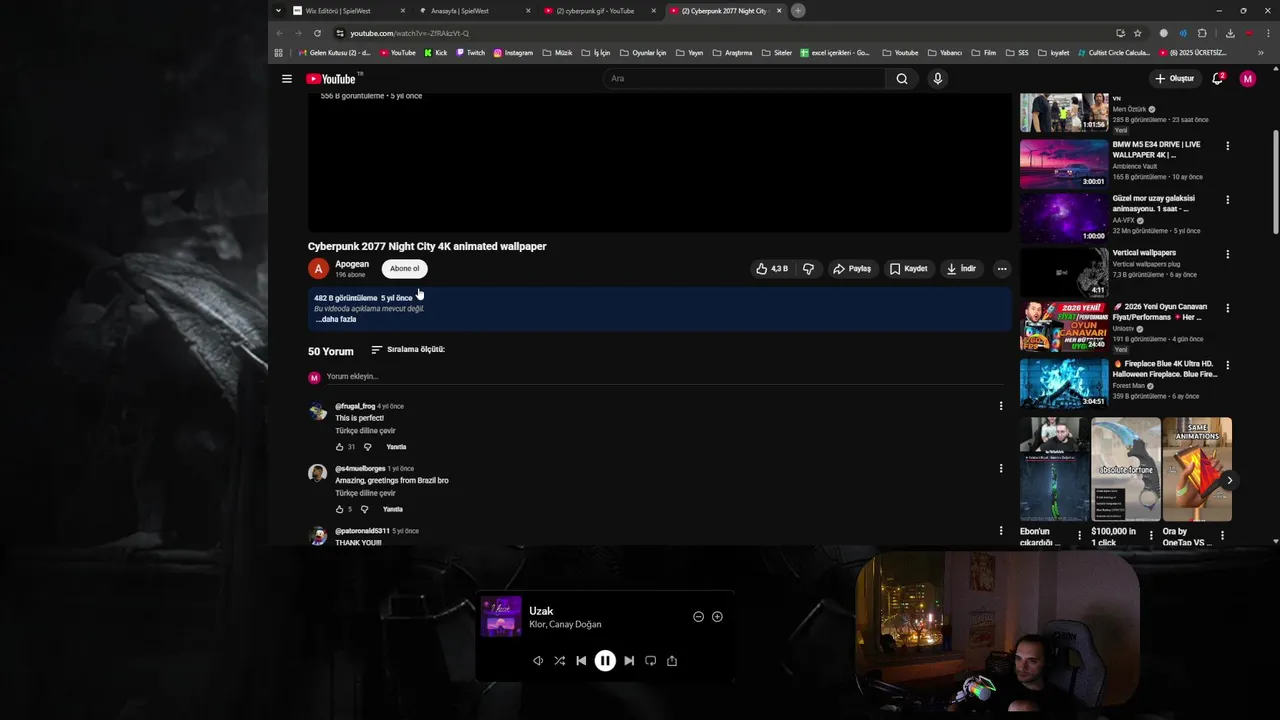
Task: Skip to next track in widget
Action: point(629,661)
